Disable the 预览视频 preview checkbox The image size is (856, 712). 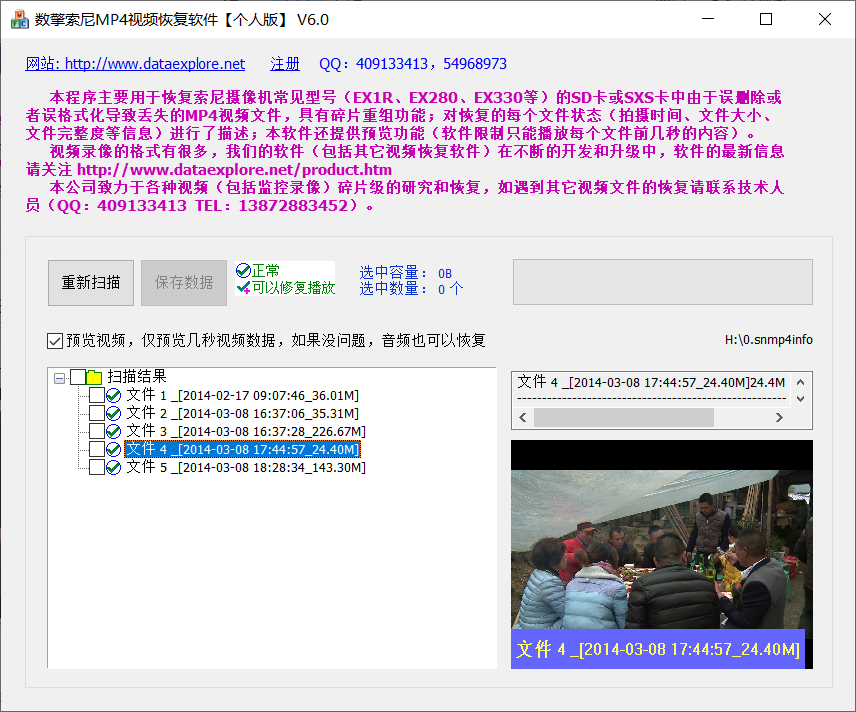point(55,341)
